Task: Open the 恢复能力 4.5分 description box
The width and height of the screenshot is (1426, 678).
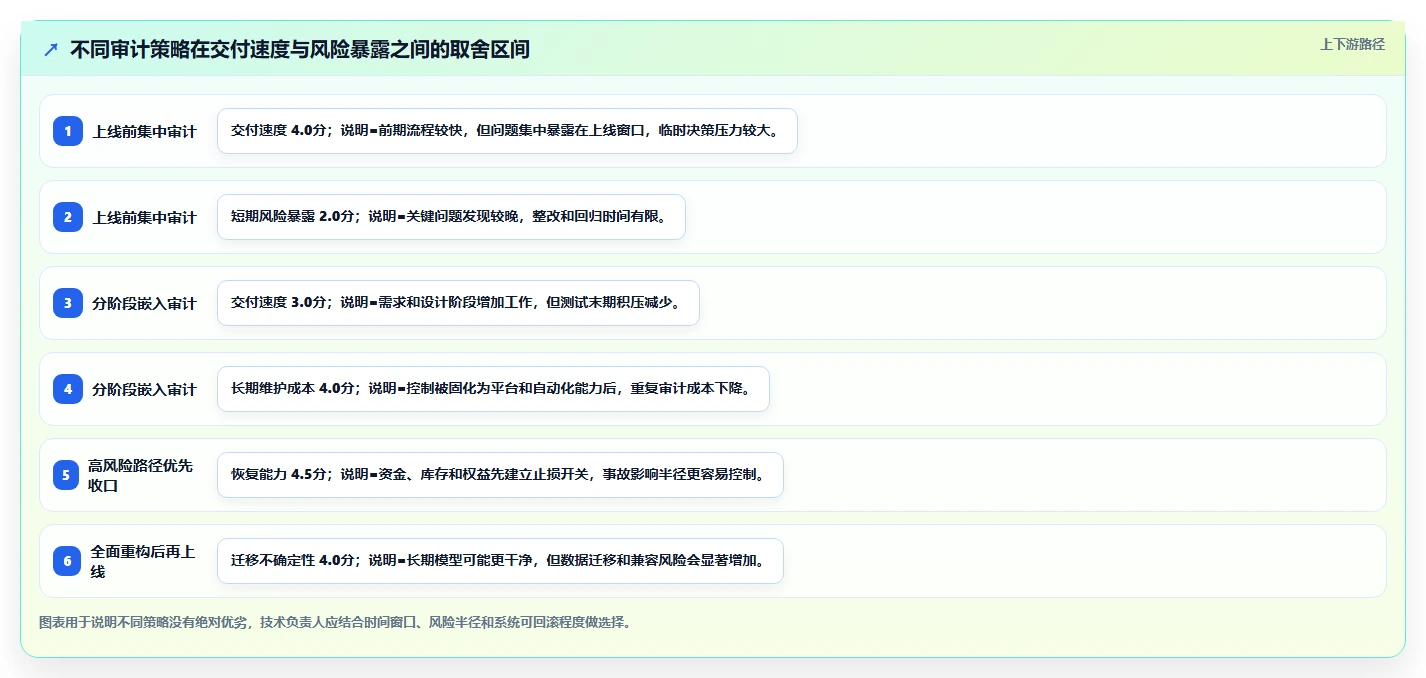Action: click(500, 475)
